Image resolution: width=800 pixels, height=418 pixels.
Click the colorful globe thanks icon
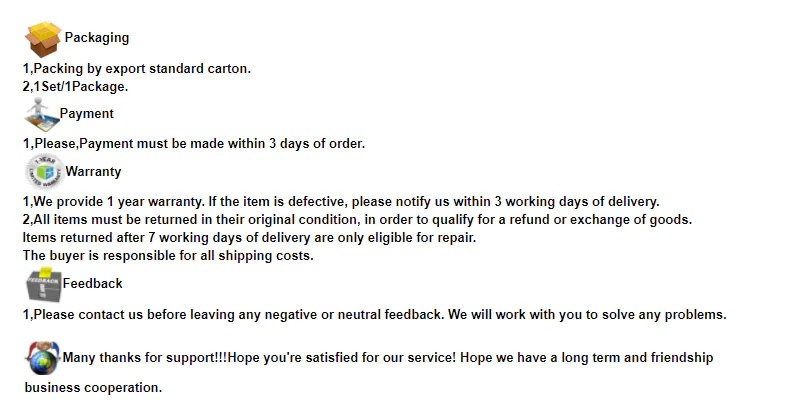pyautogui.click(x=43, y=357)
